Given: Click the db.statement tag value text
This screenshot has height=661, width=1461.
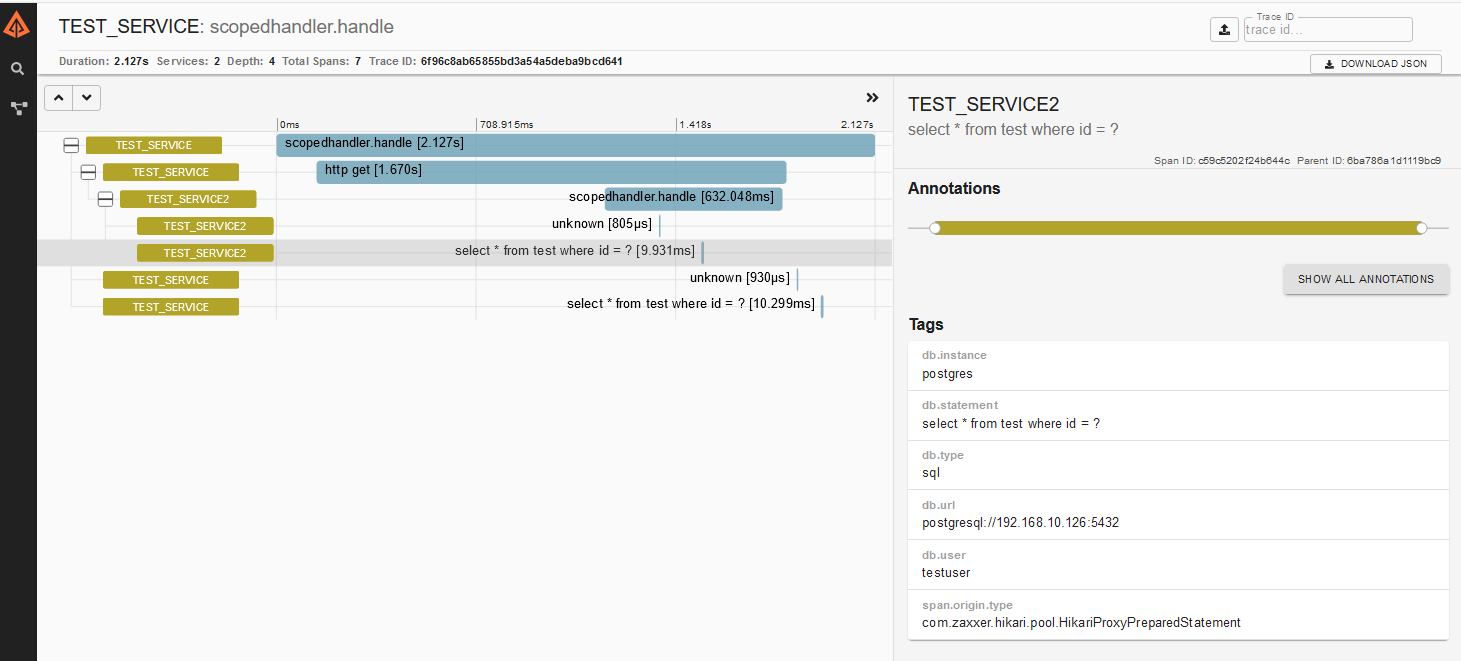Looking at the screenshot, I should (1011, 424).
